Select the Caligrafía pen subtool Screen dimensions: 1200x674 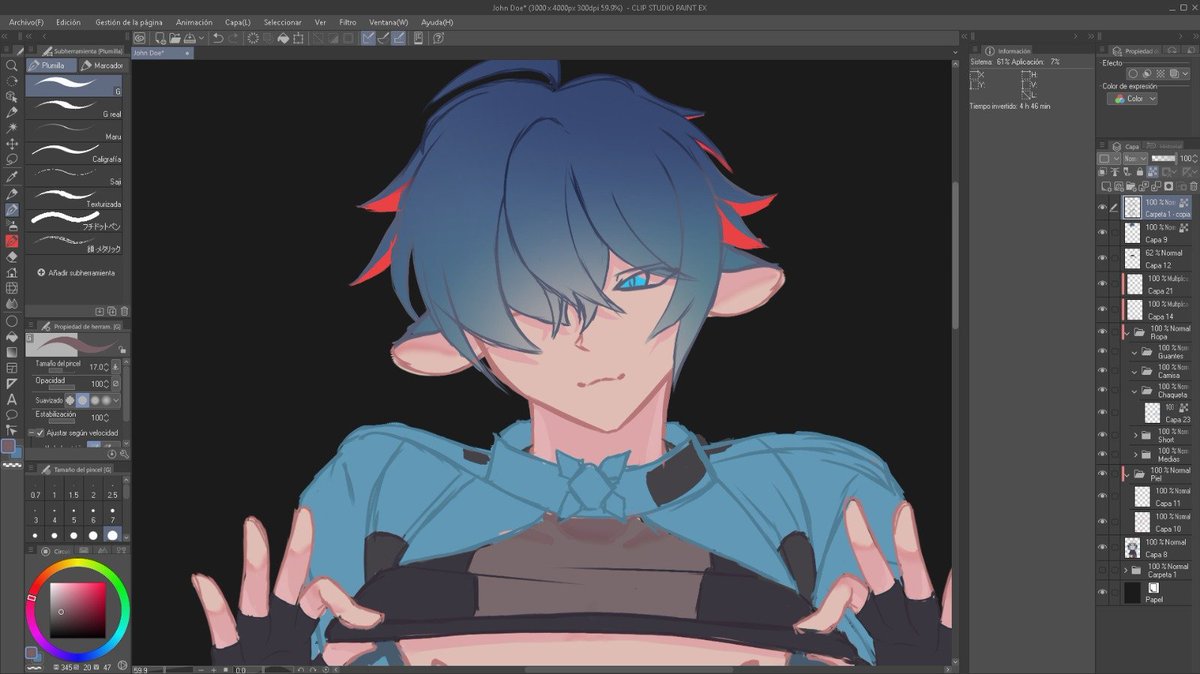pos(74,153)
